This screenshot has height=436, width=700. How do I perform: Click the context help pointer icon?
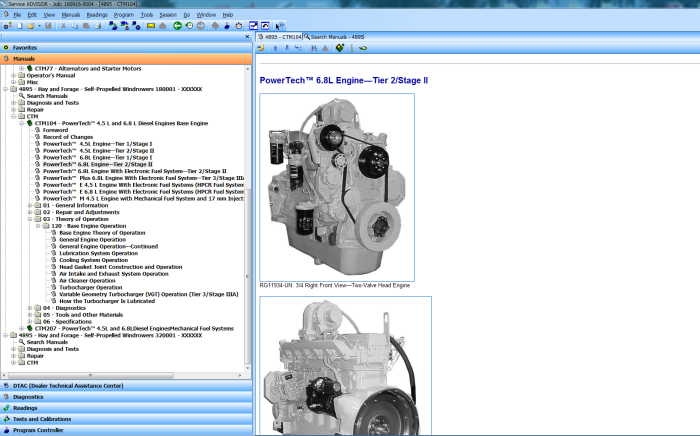point(279,26)
